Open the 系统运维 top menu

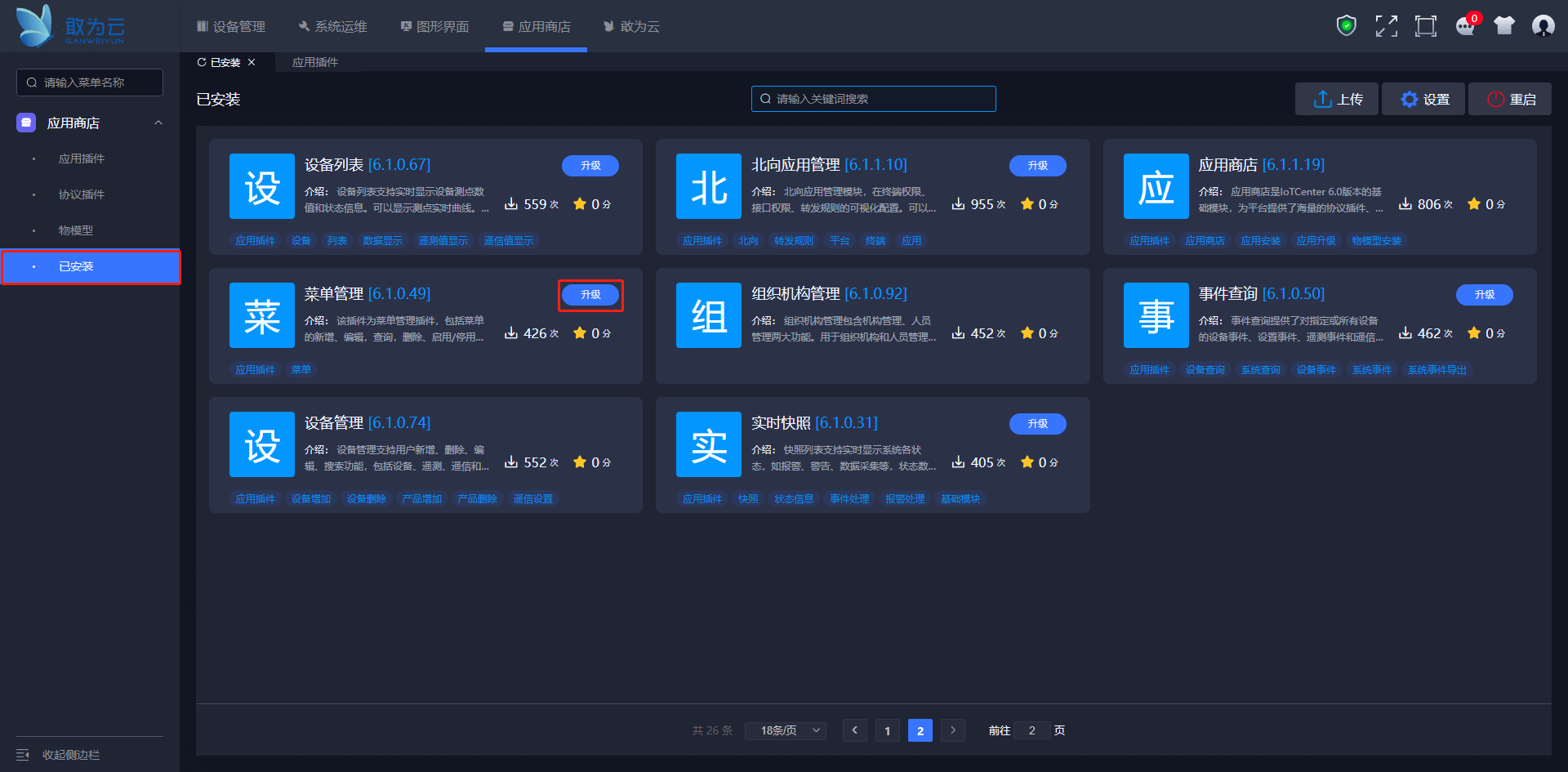333,27
